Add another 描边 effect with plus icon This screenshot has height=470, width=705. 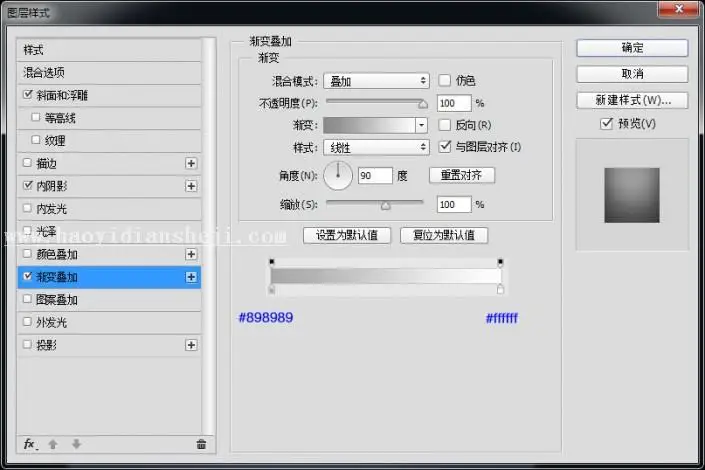tap(191, 163)
